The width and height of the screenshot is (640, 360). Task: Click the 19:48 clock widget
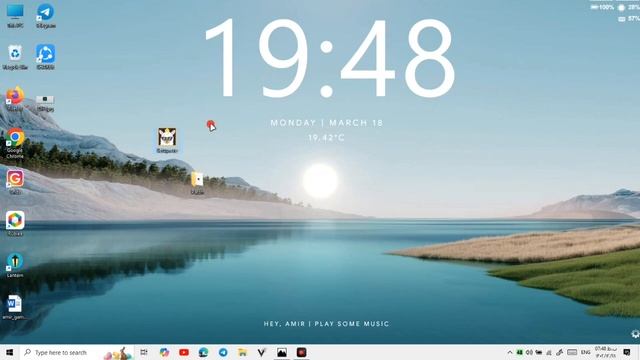tap(330, 58)
